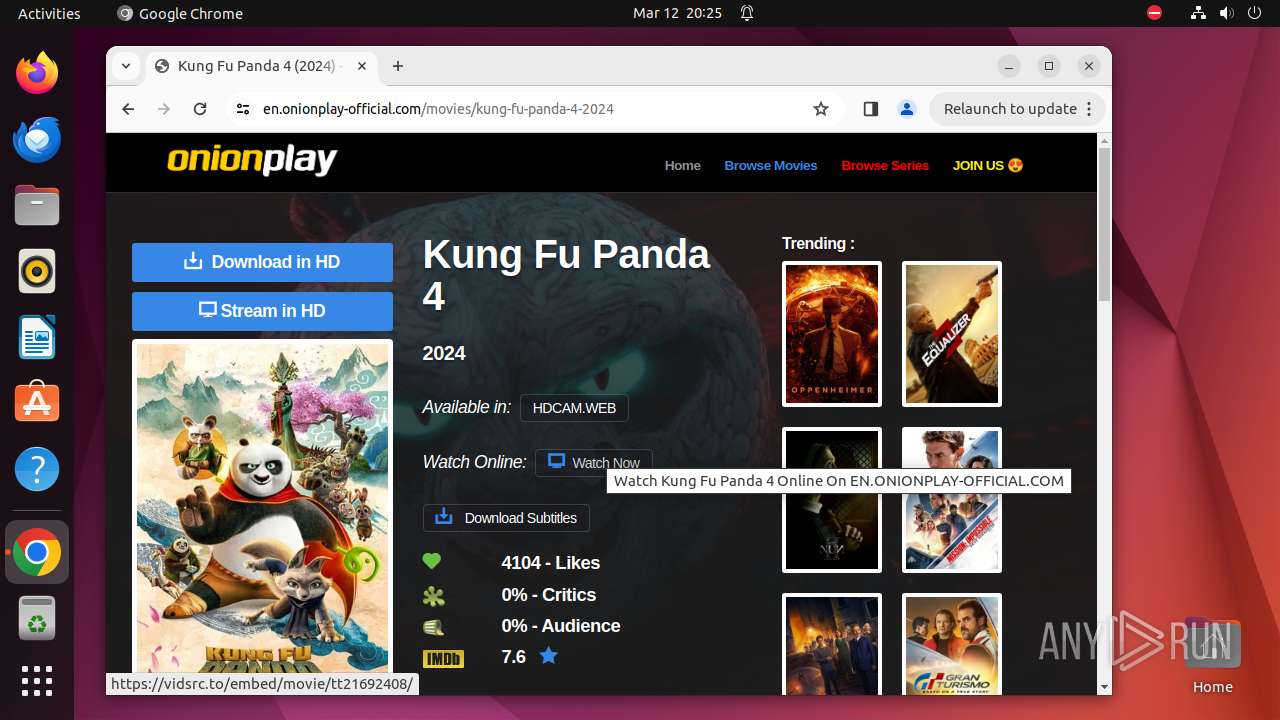Open Chrome three-dot menu
This screenshot has width=1280, height=720.
tap(1090, 109)
